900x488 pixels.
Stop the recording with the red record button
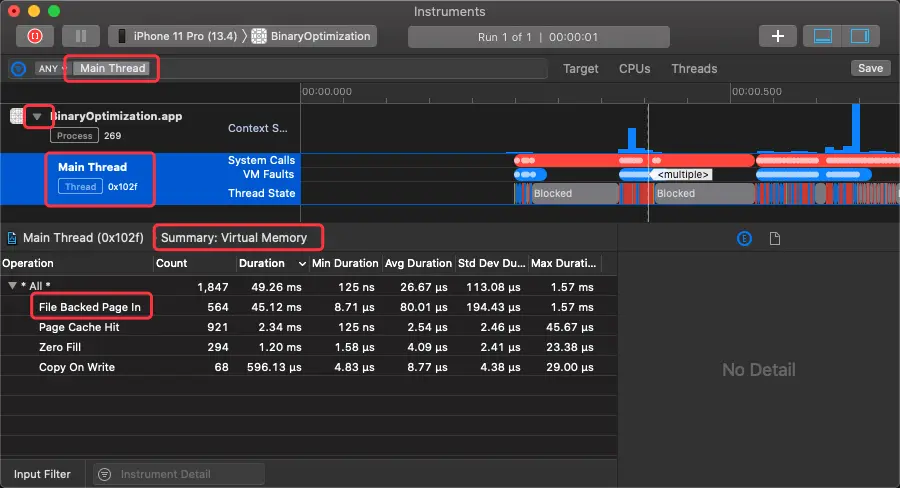[x=34, y=36]
